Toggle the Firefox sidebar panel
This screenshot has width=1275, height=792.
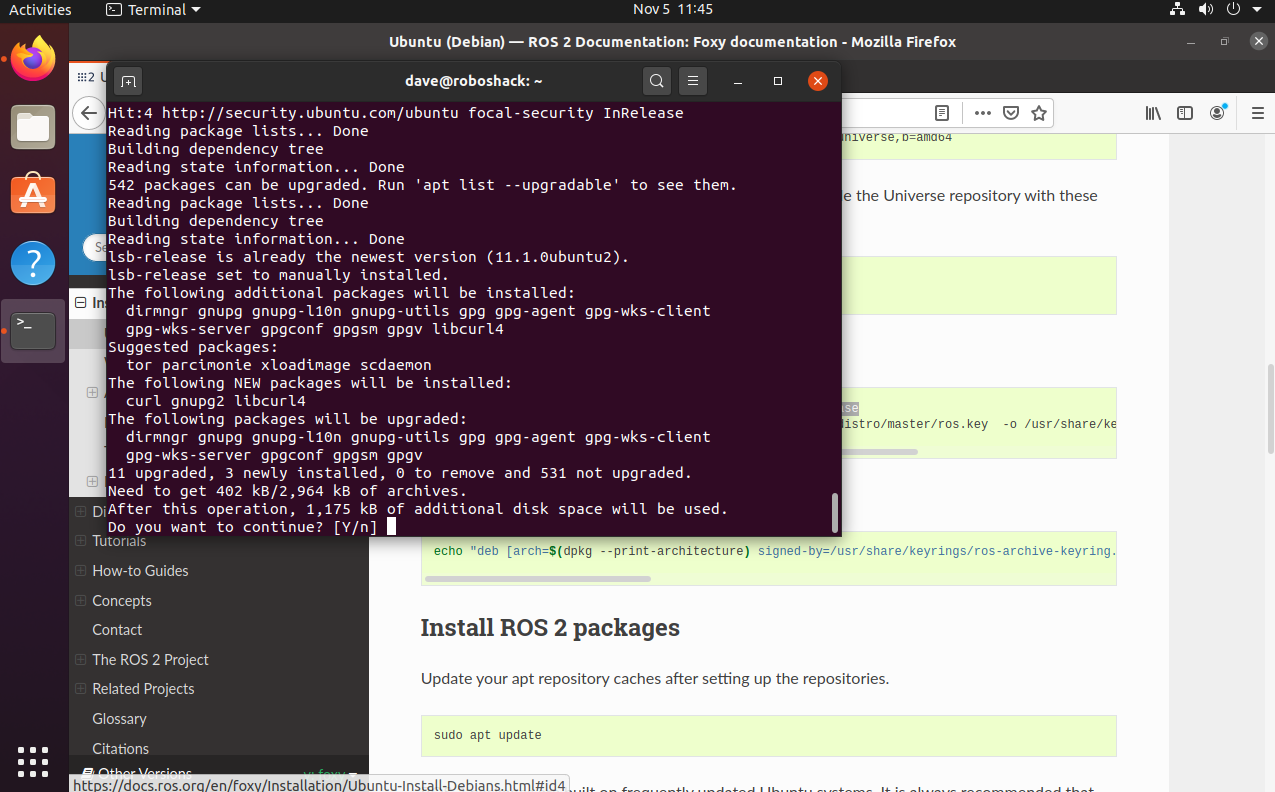tap(1184, 113)
